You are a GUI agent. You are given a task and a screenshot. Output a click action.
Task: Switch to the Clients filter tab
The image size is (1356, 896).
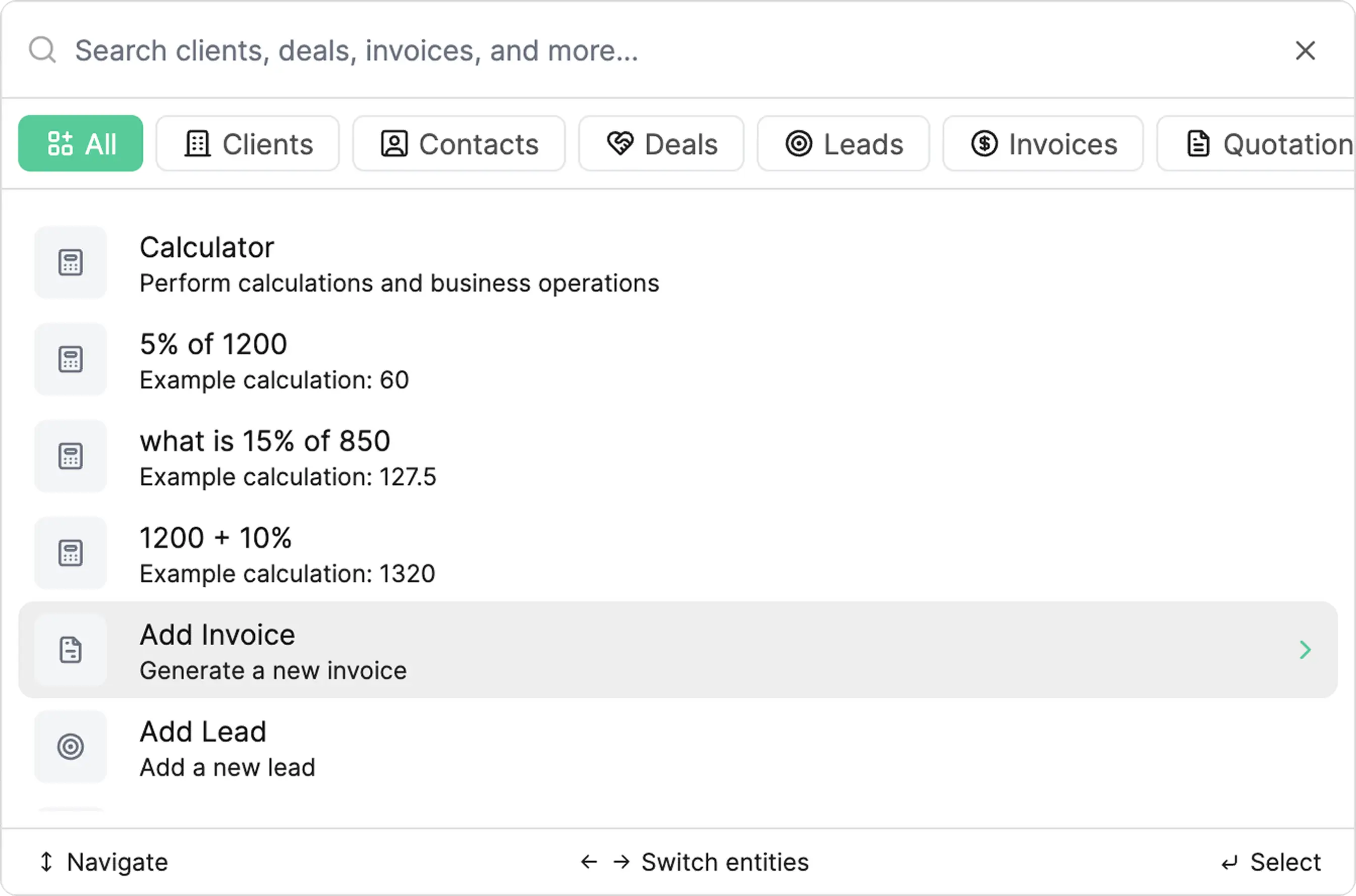[x=248, y=143]
